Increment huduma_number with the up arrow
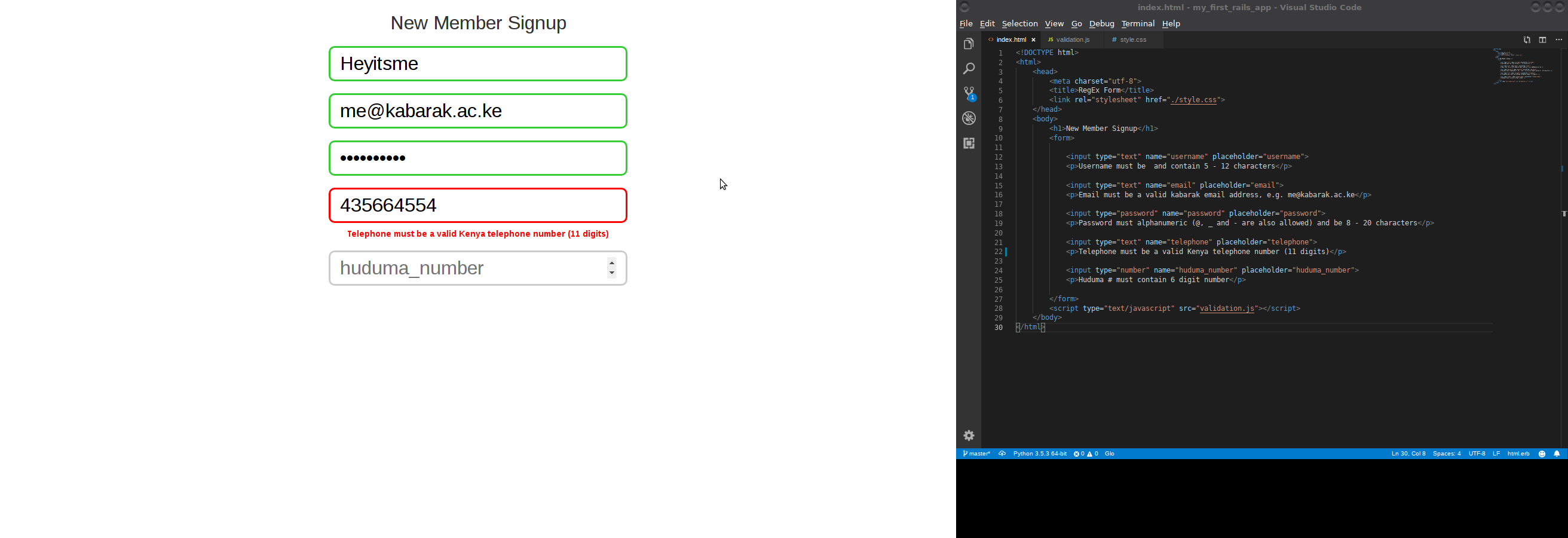 click(612, 263)
